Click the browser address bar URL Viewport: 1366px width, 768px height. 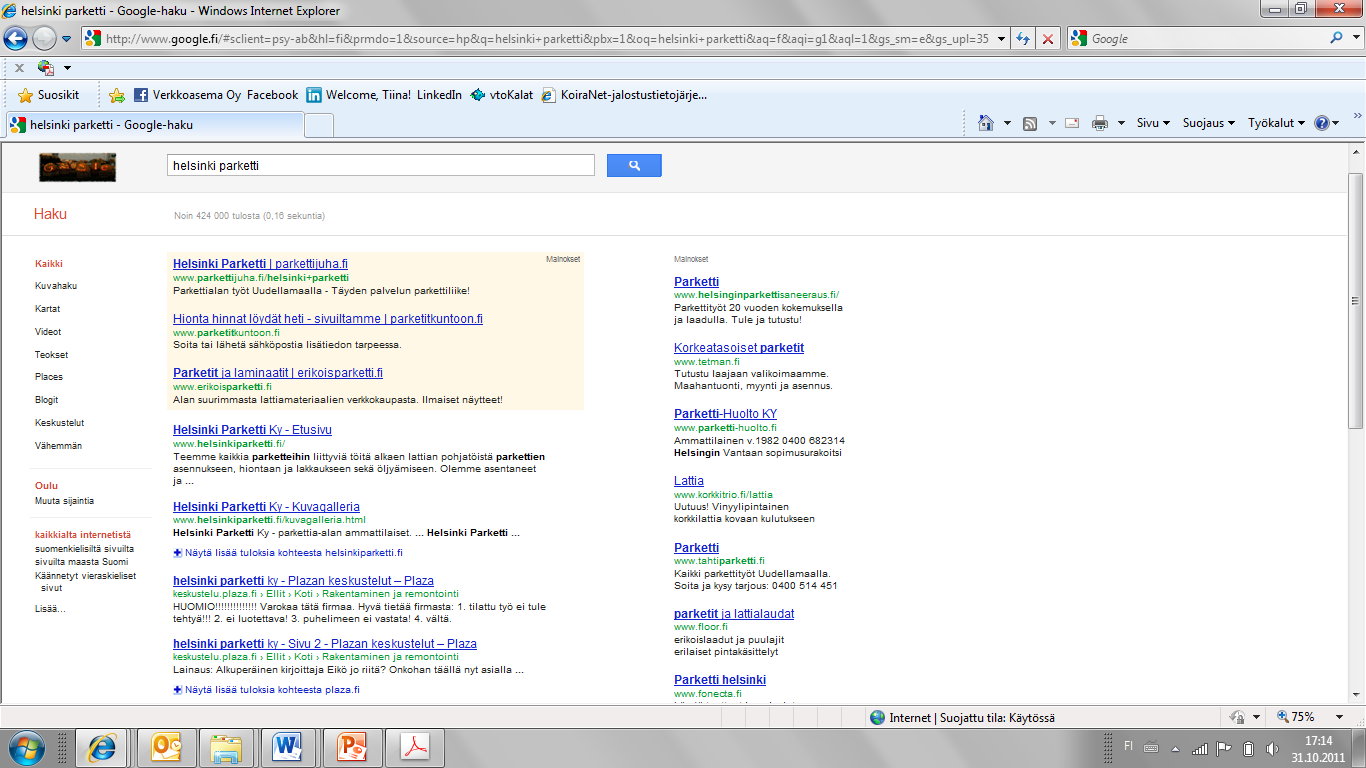coord(546,39)
